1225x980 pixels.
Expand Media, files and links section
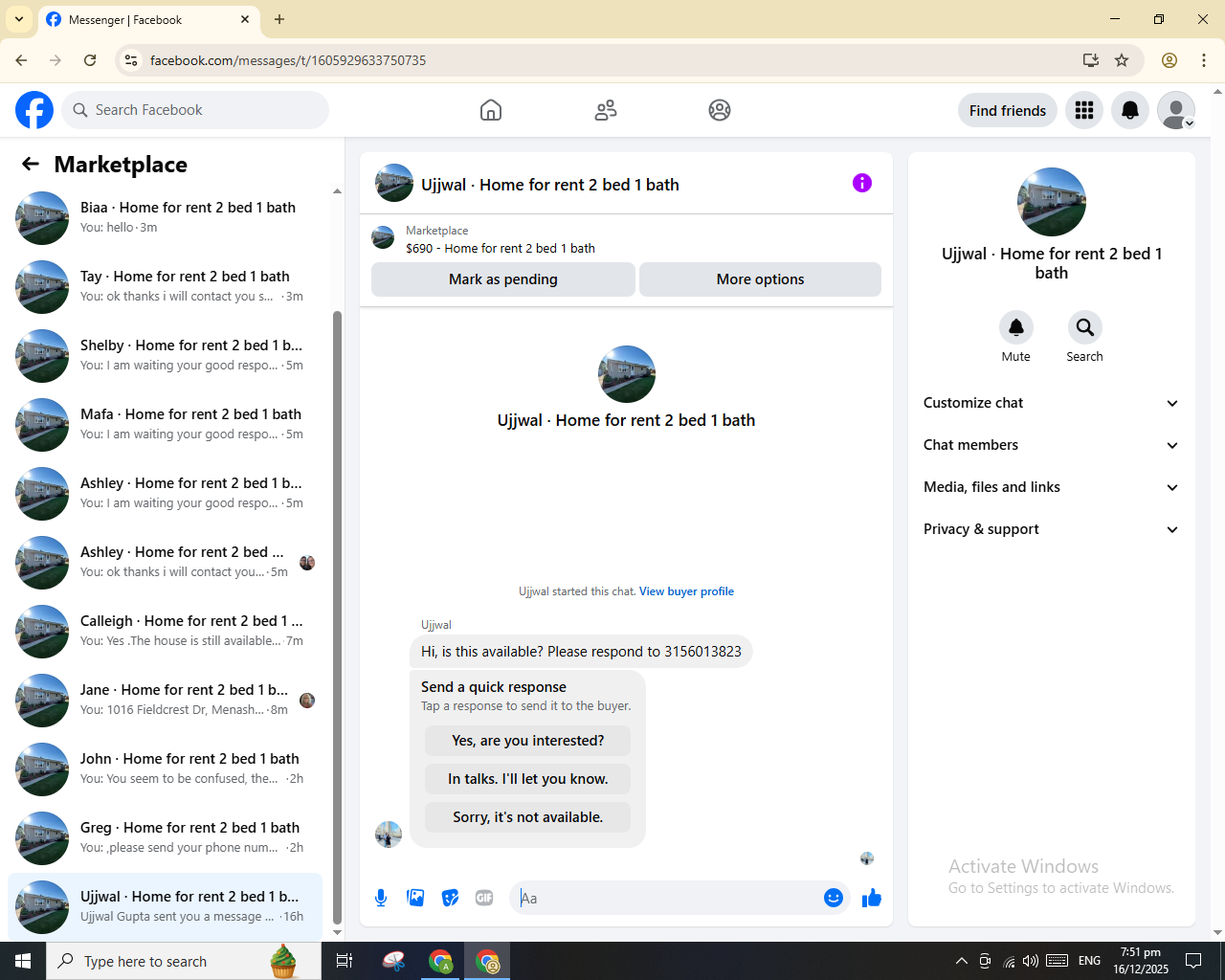pyautogui.click(x=1052, y=487)
